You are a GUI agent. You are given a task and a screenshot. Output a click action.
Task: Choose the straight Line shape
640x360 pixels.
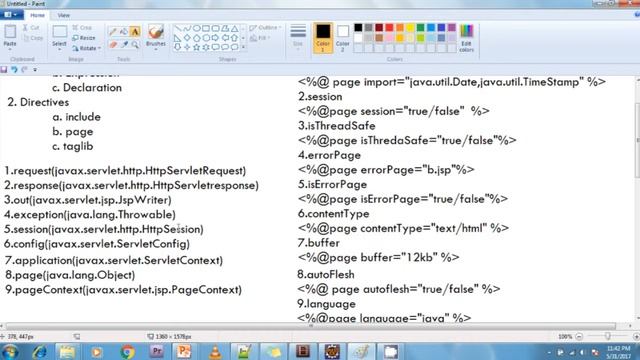pyautogui.click(x=178, y=29)
